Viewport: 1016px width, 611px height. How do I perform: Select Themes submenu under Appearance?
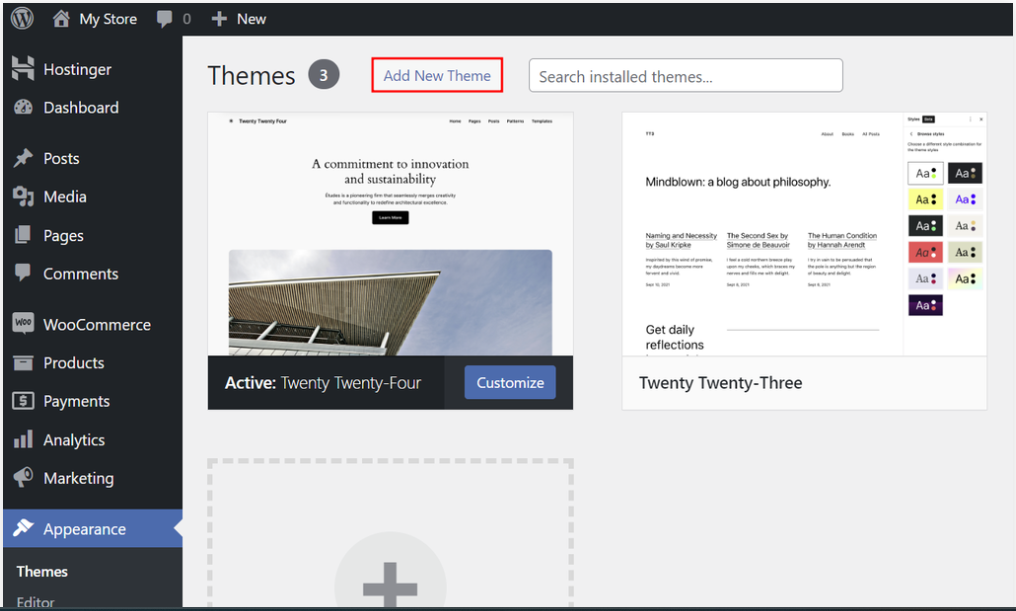(42, 571)
